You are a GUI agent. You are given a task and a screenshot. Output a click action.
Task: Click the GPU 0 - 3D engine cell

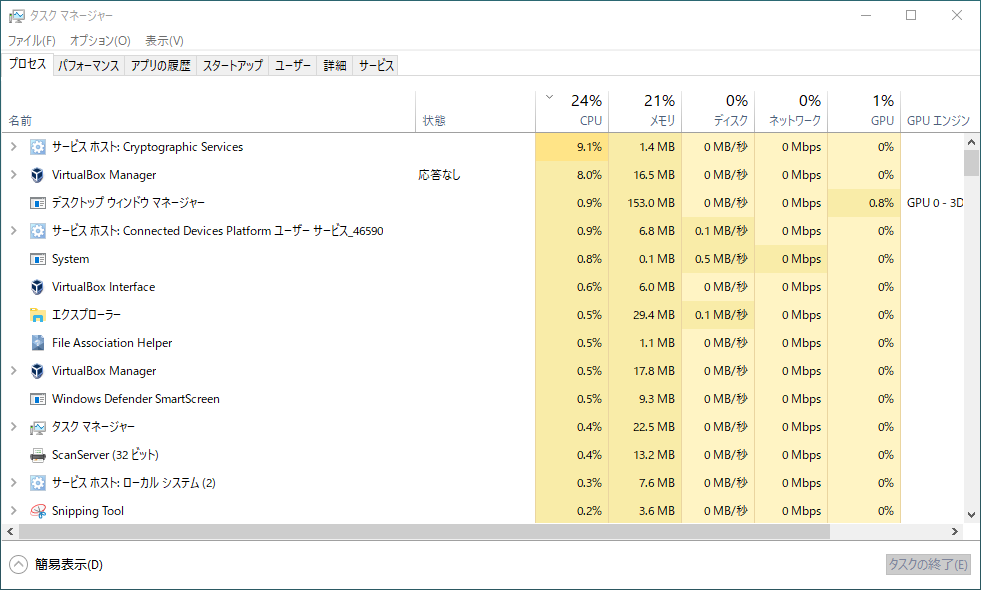tap(935, 203)
